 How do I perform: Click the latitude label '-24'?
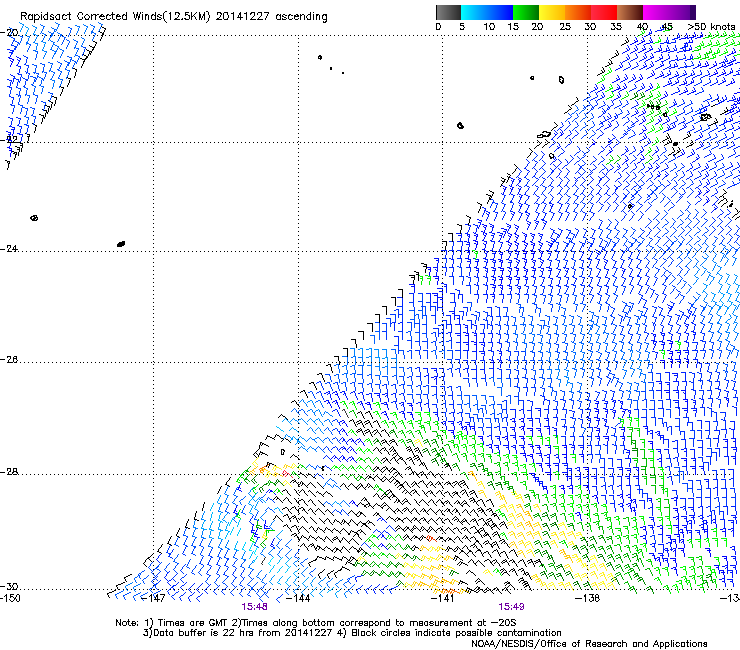click(x=9, y=249)
